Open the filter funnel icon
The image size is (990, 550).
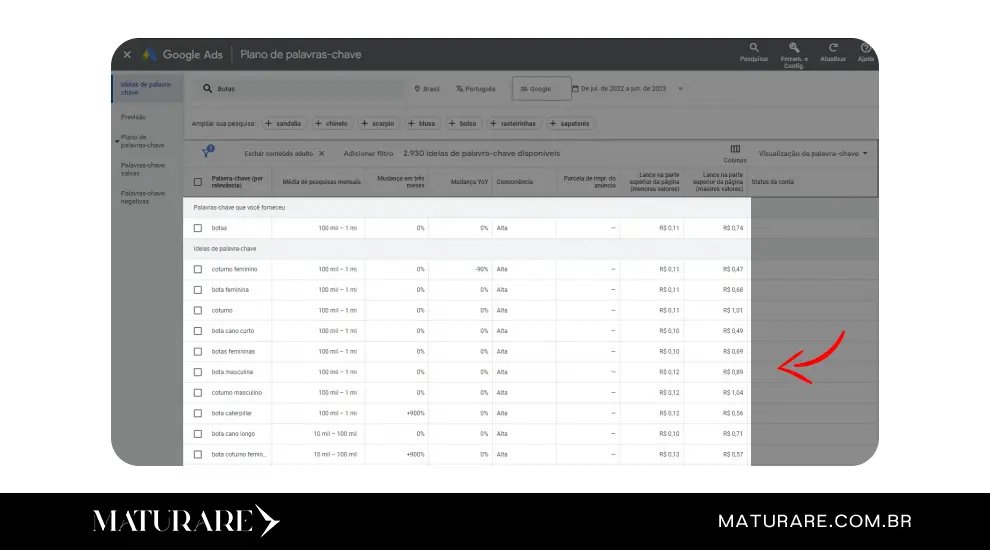pos(207,152)
